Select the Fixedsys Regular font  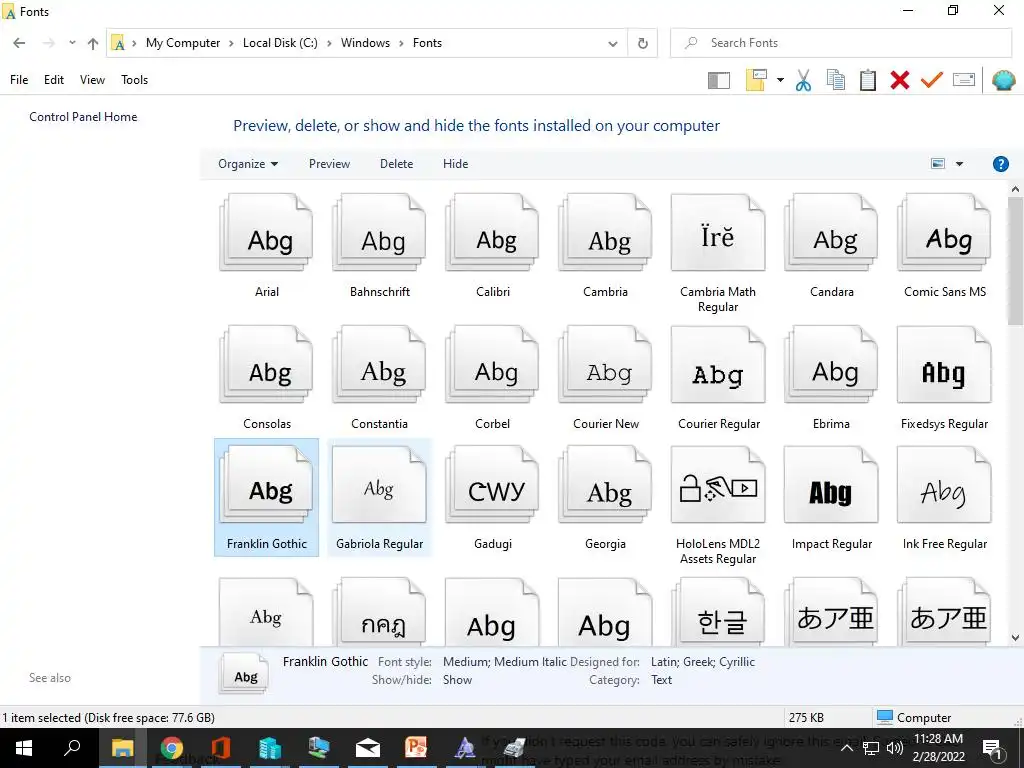(944, 378)
